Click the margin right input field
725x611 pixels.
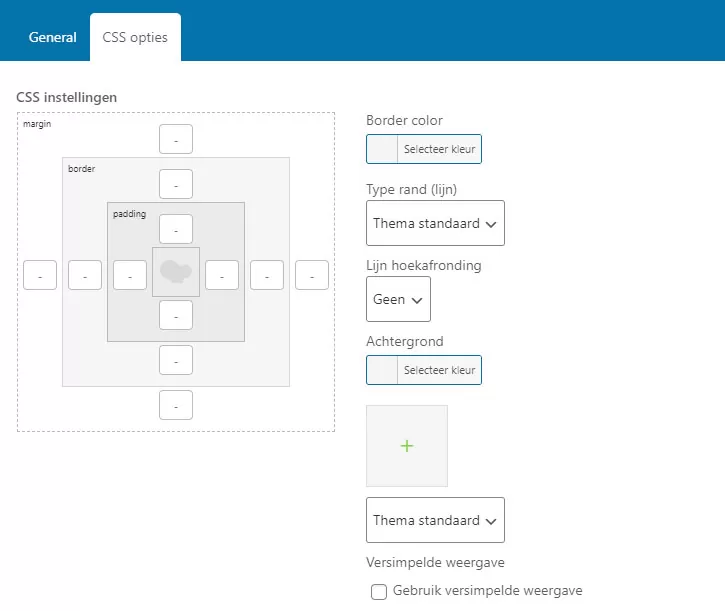click(312, 275)
